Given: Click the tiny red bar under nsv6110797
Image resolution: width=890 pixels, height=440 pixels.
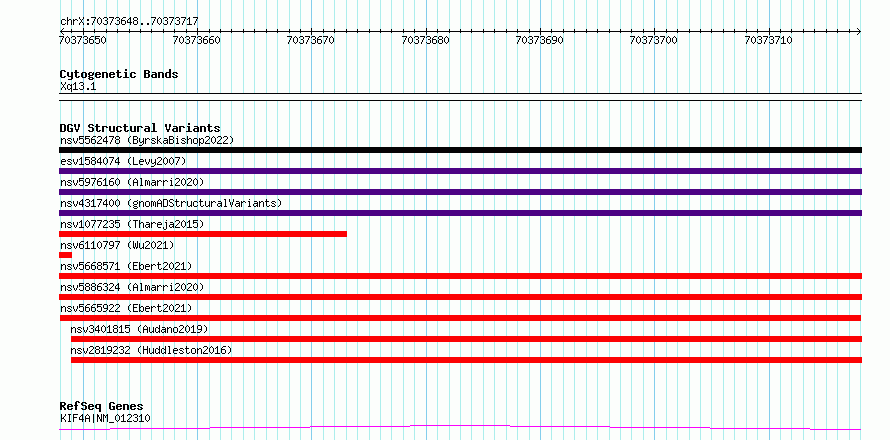Looking at the screenshot, I should (65, 255).
